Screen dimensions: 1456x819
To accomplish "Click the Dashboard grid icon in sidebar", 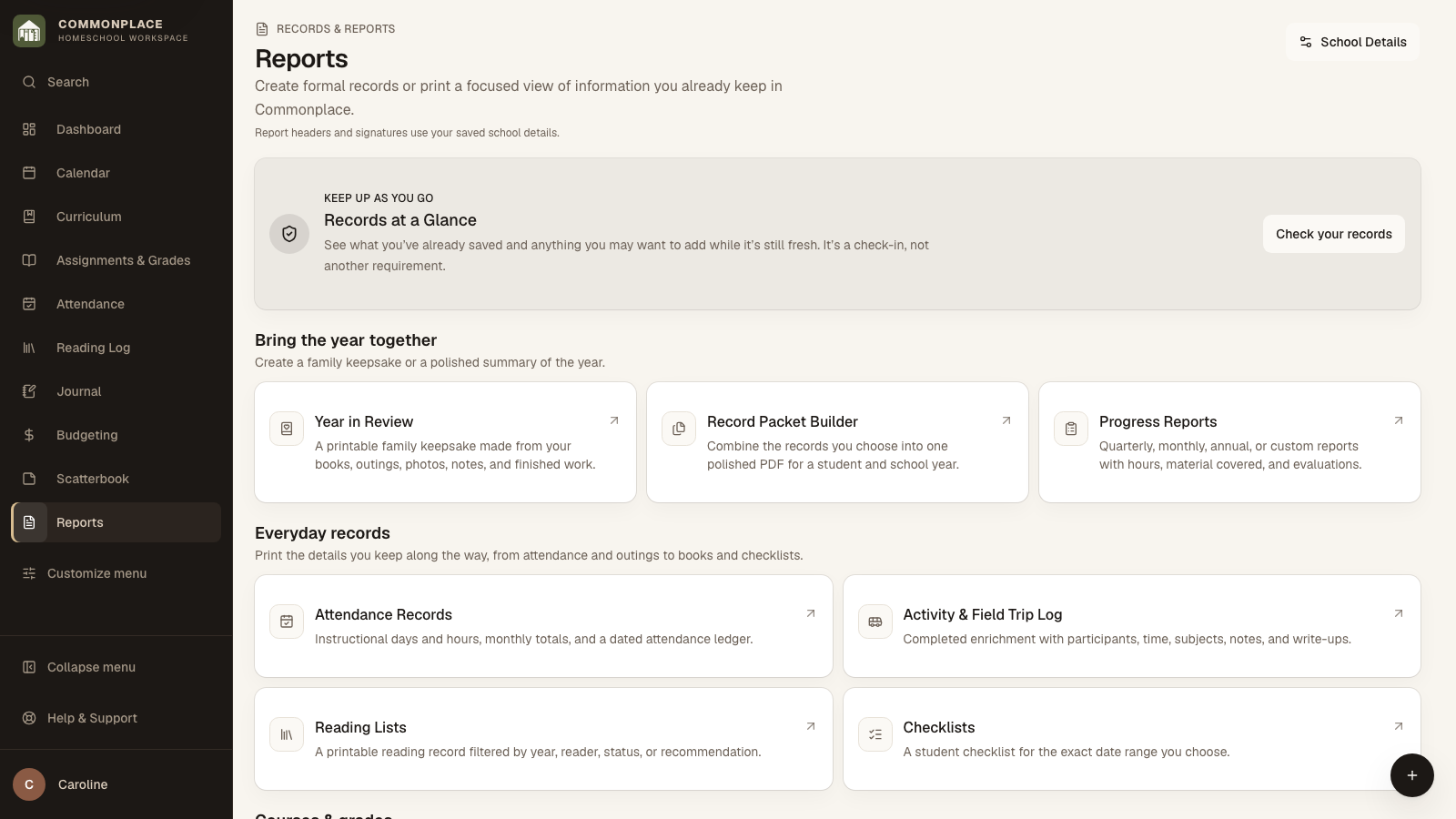I will pyautogui.click(x=29, y=129).
